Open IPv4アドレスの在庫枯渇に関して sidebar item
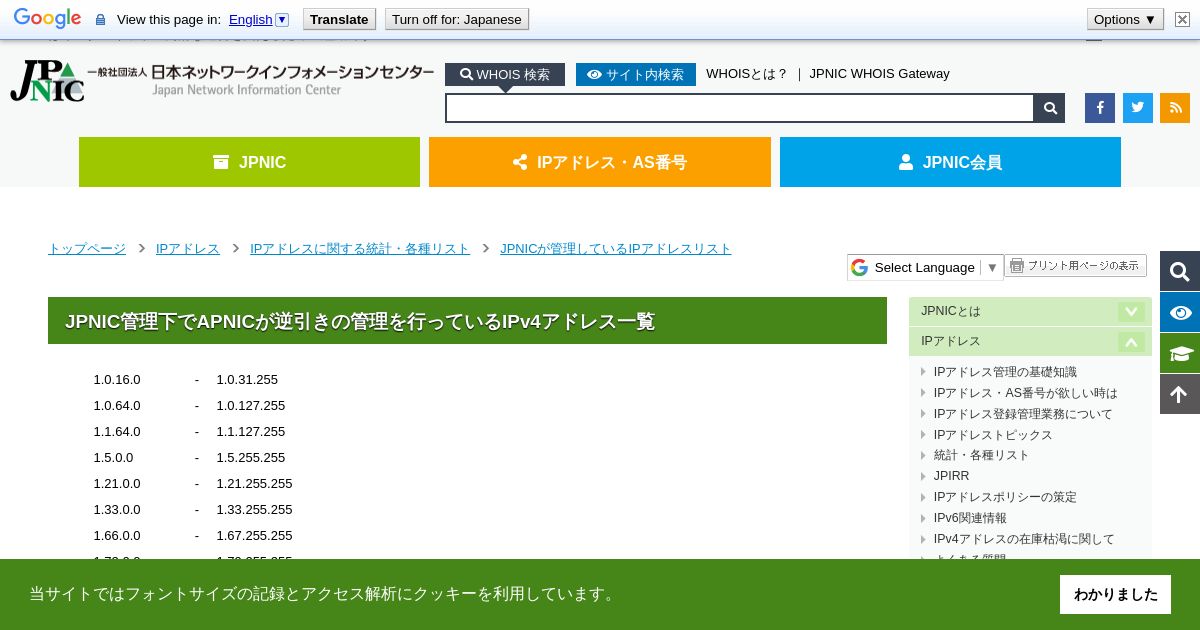Screen dimensions: 1200x630 1024,539
